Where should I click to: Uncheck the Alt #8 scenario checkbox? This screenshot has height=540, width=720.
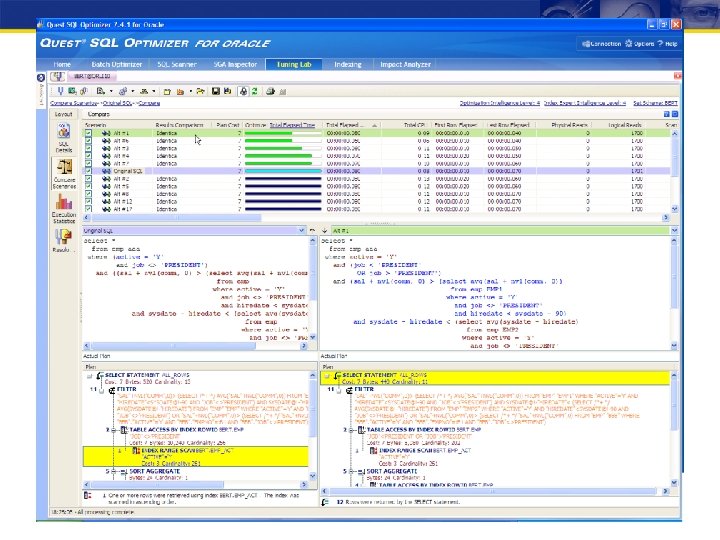[x=88, y=194]
